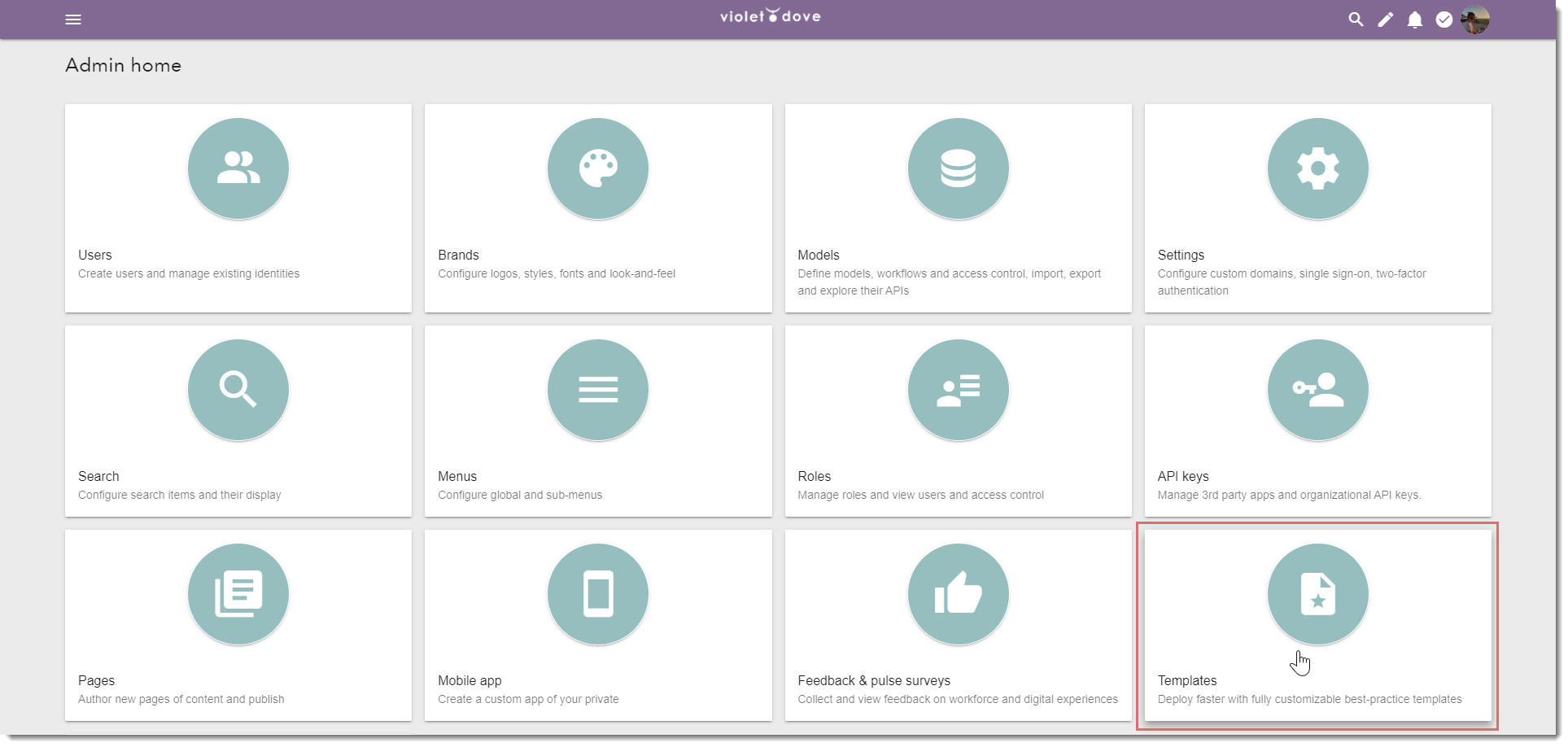
Task: Open the Templates title link
Action: pyautogui.click(x=1187, y=680)
